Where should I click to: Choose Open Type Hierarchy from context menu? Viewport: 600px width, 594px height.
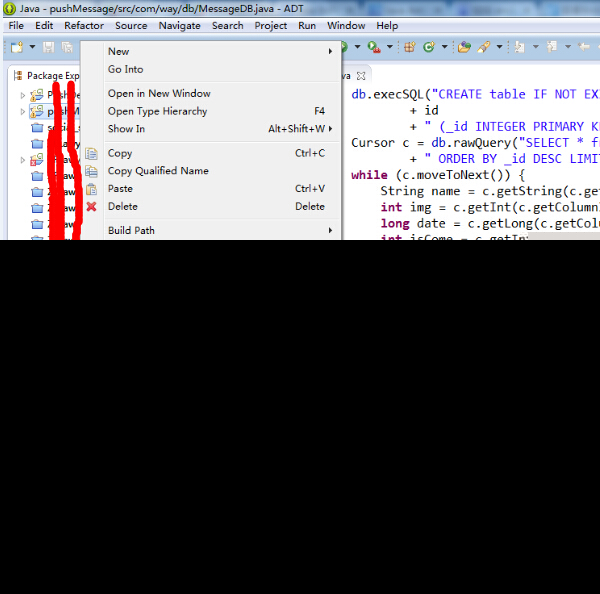pos(157,111)
